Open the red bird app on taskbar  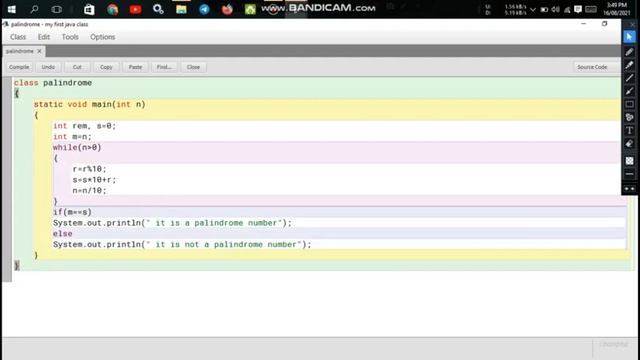[x=227, y=9]
